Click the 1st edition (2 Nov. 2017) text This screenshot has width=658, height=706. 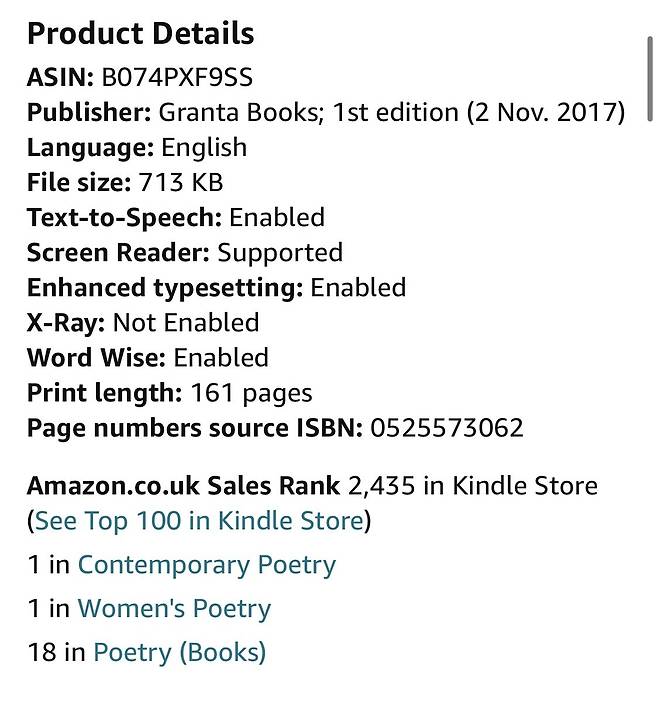pos(479,112)
